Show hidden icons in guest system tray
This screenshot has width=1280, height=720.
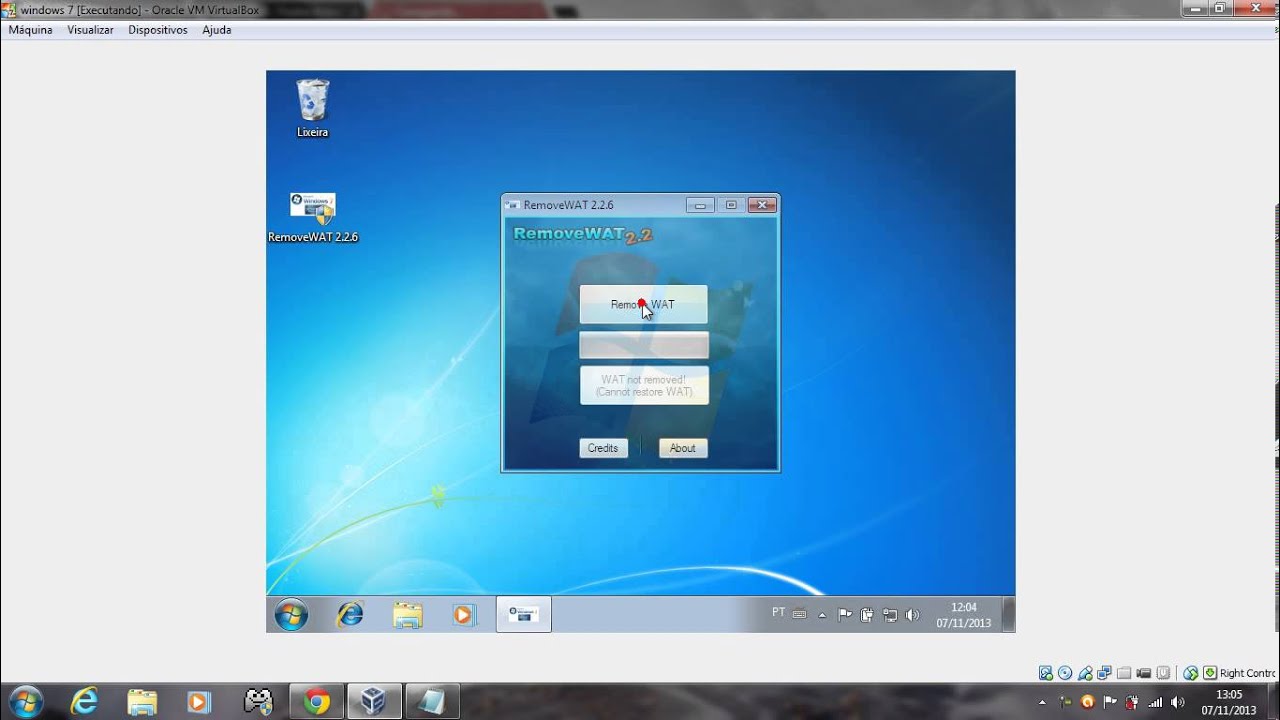(x=822, y=615)
